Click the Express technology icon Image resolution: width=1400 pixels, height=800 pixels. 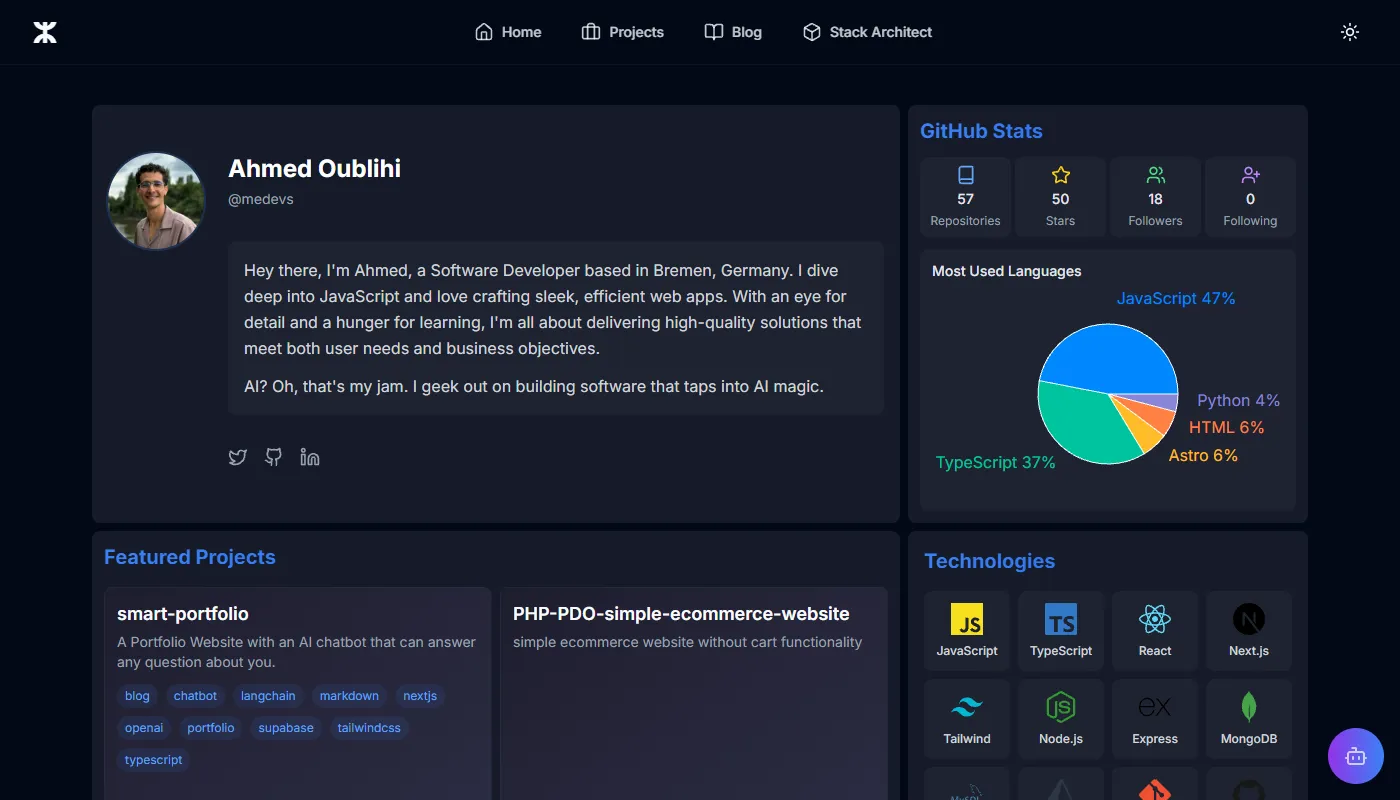[x=1155, y=707]
